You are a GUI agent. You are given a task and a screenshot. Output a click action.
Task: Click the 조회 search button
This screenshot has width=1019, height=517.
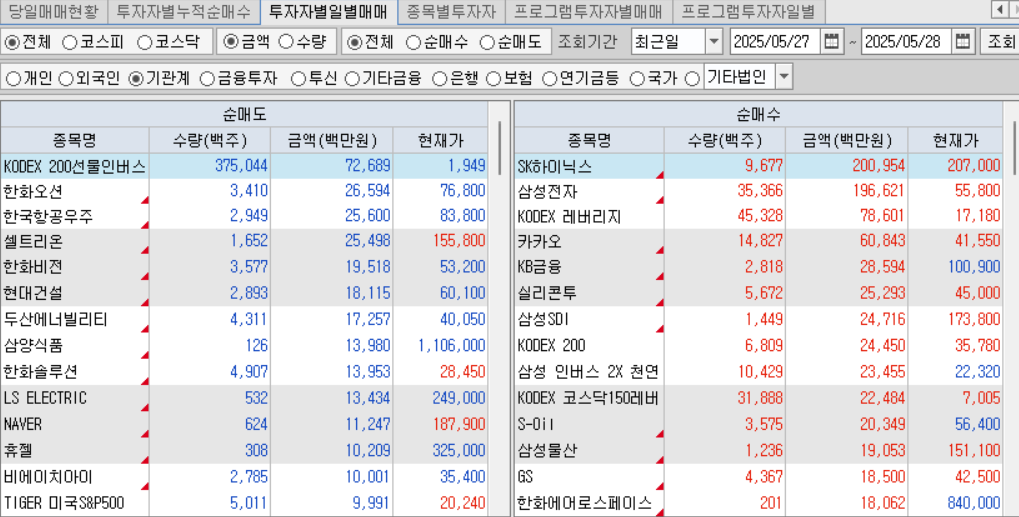[x=1000, y=42]
